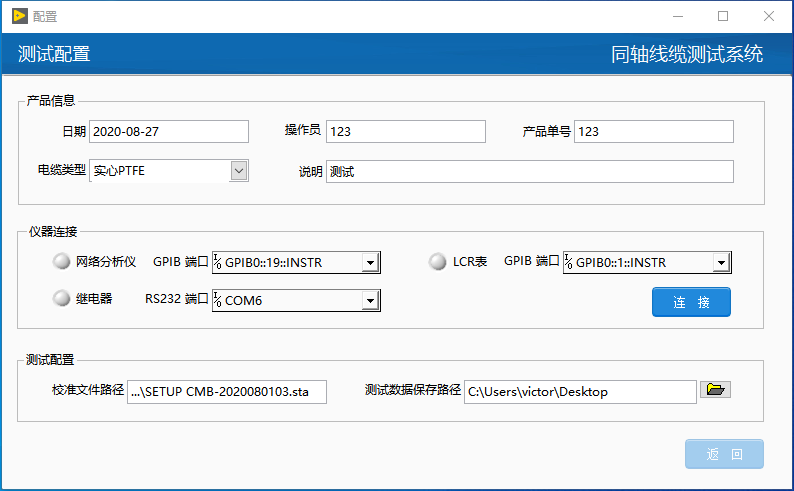This screenshot has height=491, width=794.
Task: Click the folder browse icon for save path
Action: (715, 390)
